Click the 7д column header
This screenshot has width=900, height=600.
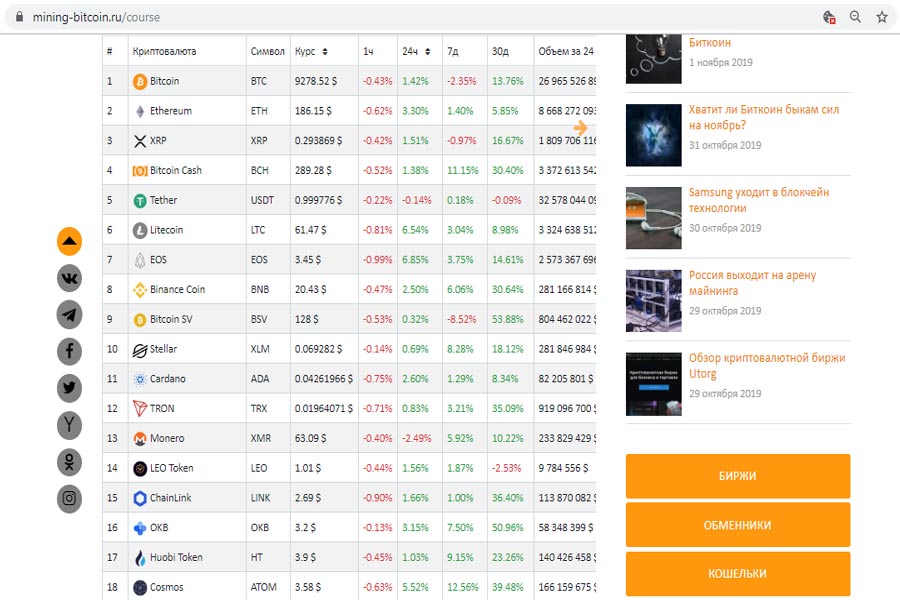453,51
